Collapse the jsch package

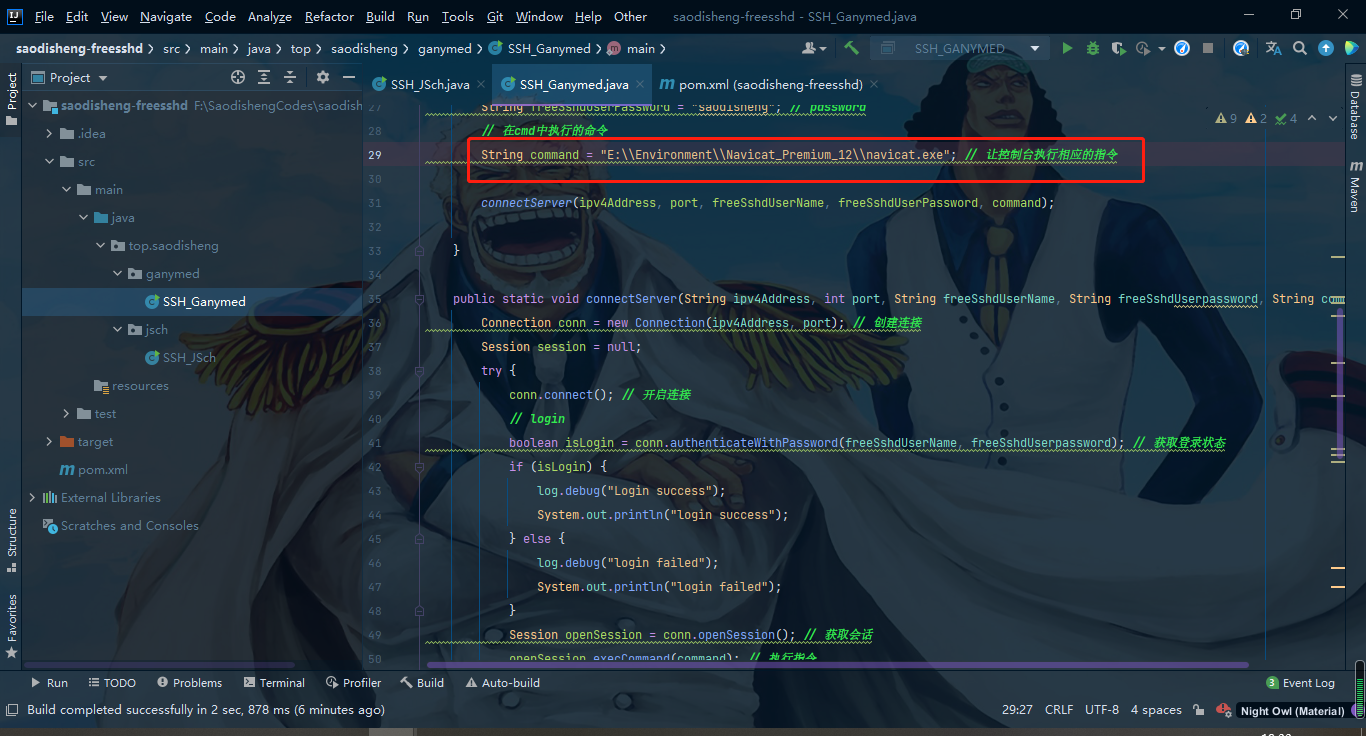coord(118,329)
